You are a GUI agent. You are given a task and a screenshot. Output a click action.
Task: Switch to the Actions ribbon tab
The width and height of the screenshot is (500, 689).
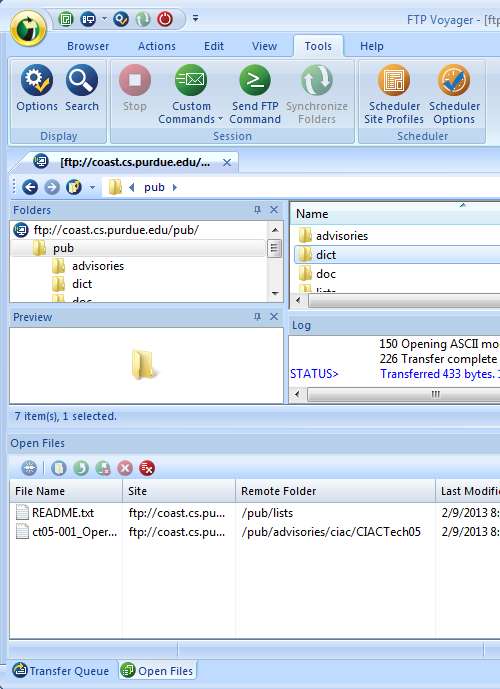(157, 46)
